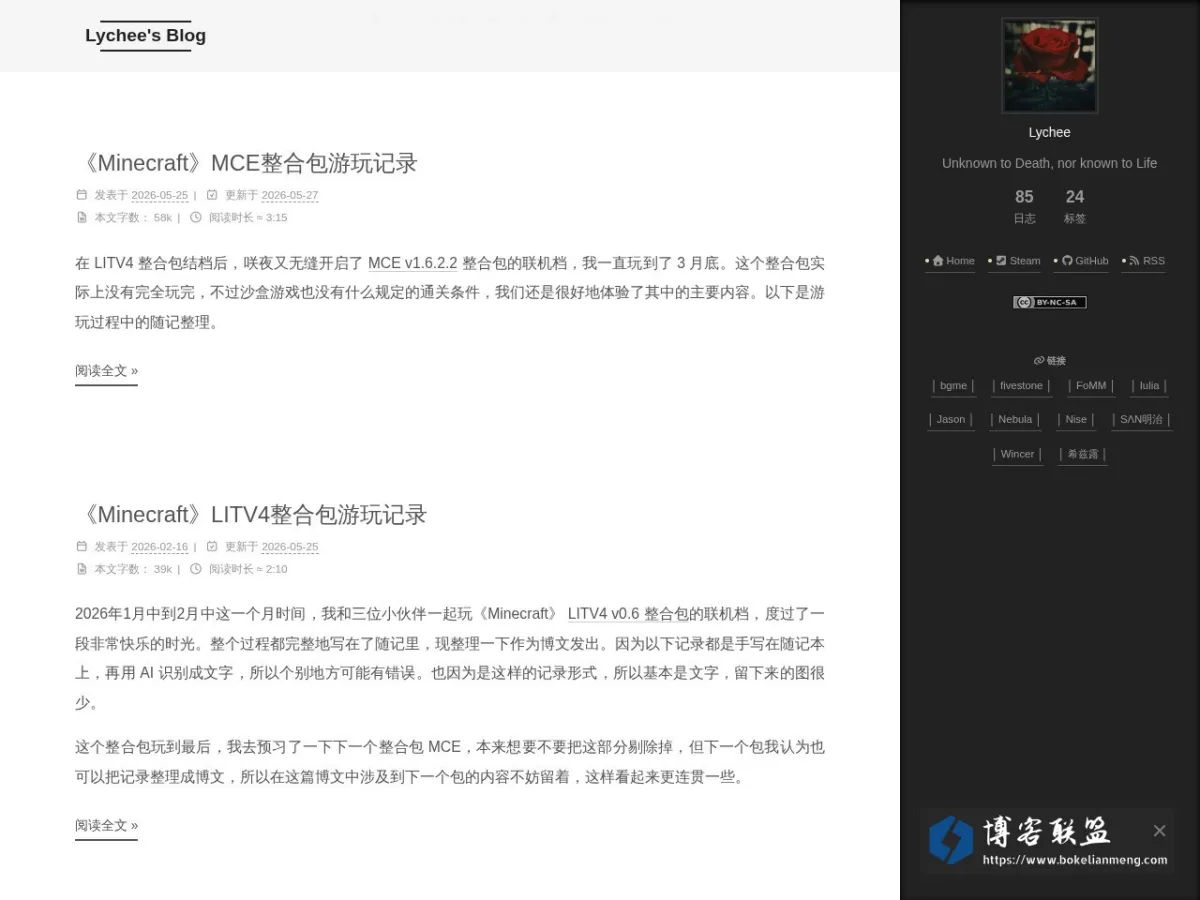This screenshot has width=1200, height=900.
Task: Visit the Jason friend link
Action: click(x=951, y=420)
